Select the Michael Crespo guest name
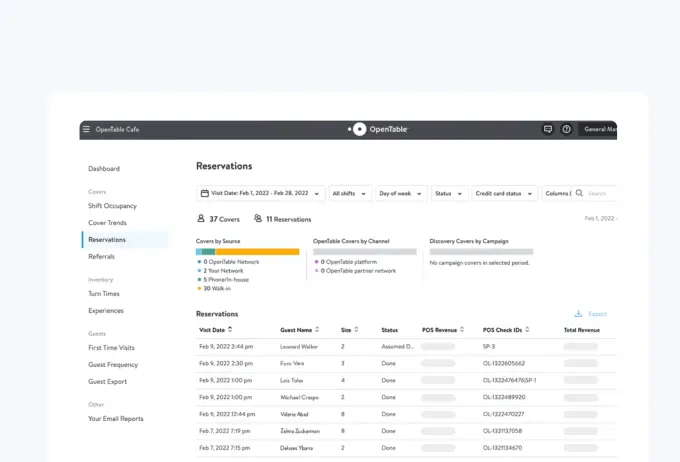Viewport: 680px width, 462px height. tap(299, 397)
